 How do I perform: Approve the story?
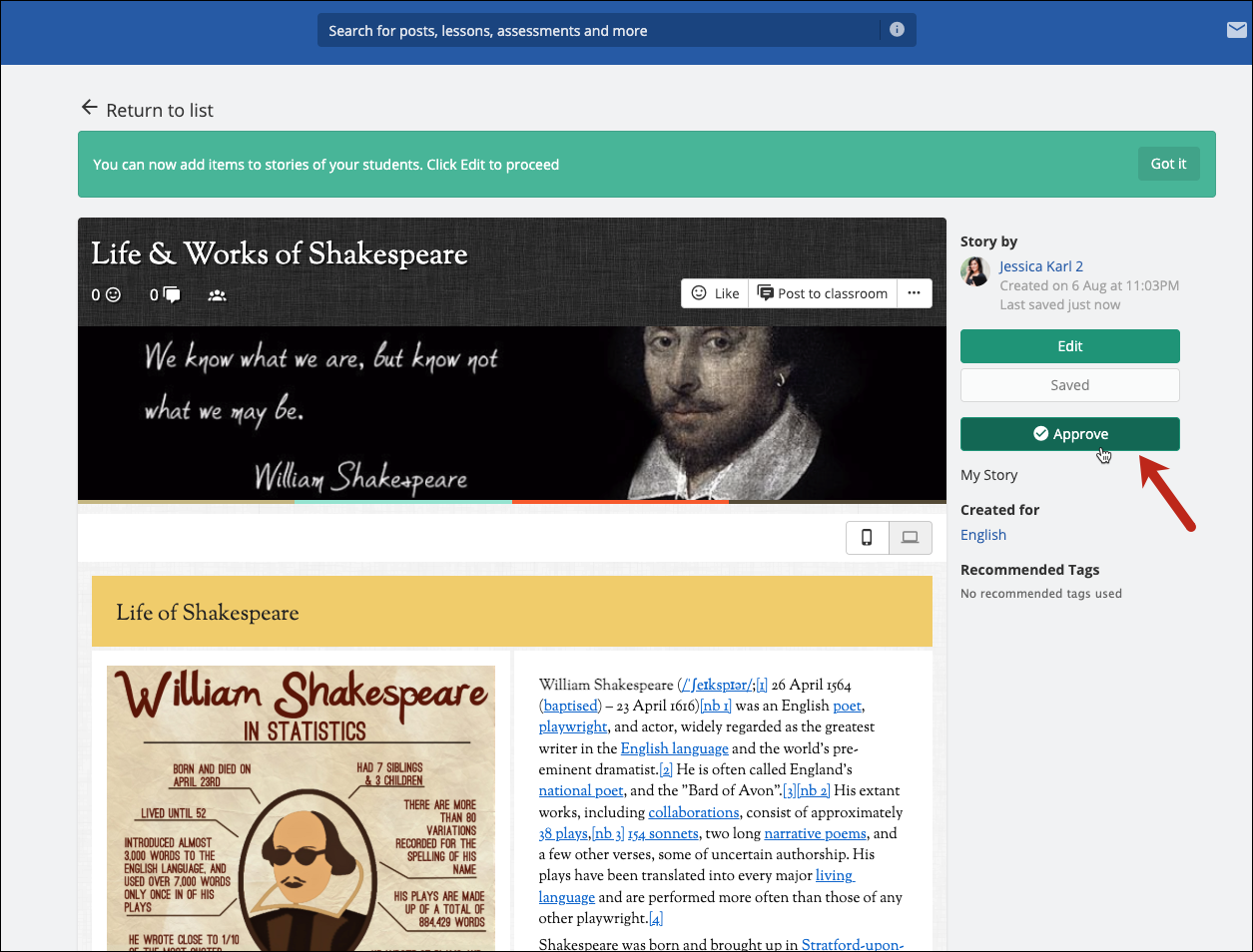(x=1069, y=434)
